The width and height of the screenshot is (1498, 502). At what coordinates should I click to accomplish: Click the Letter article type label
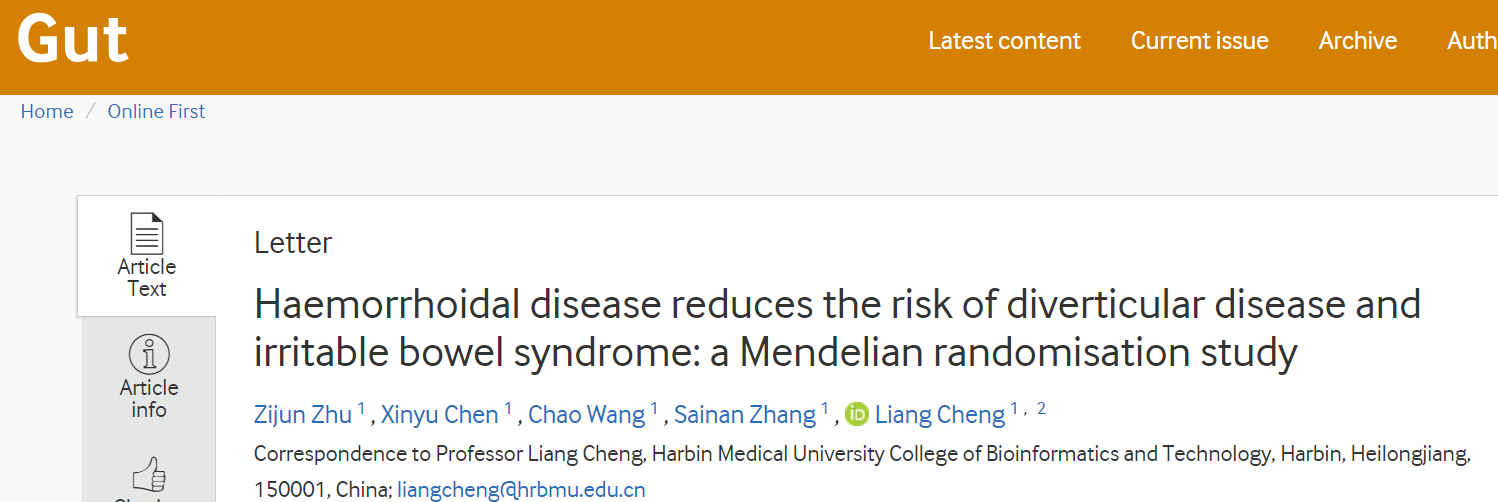coord(293,243)
